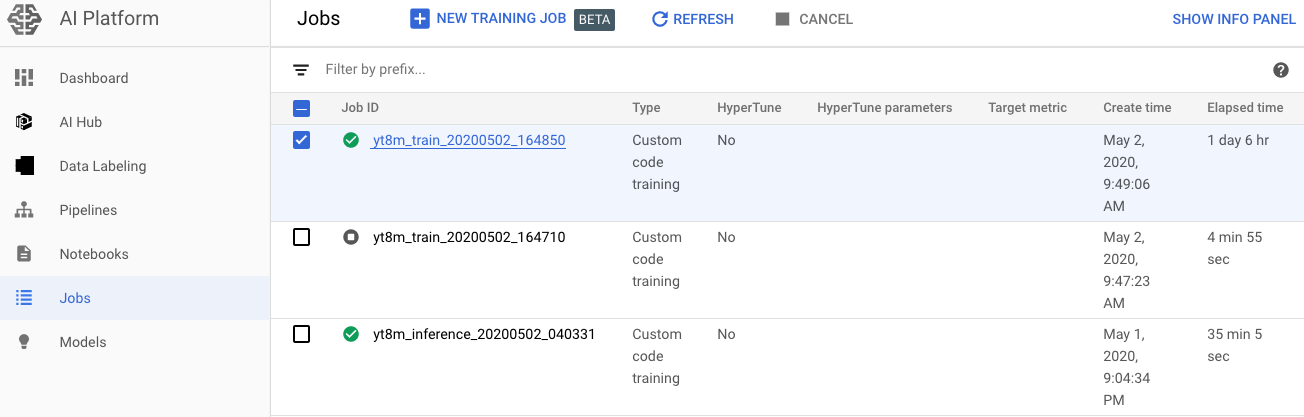Click the Dashboard sidebar icon
This screenshot has height=417, width=1304.
(25, 78)
